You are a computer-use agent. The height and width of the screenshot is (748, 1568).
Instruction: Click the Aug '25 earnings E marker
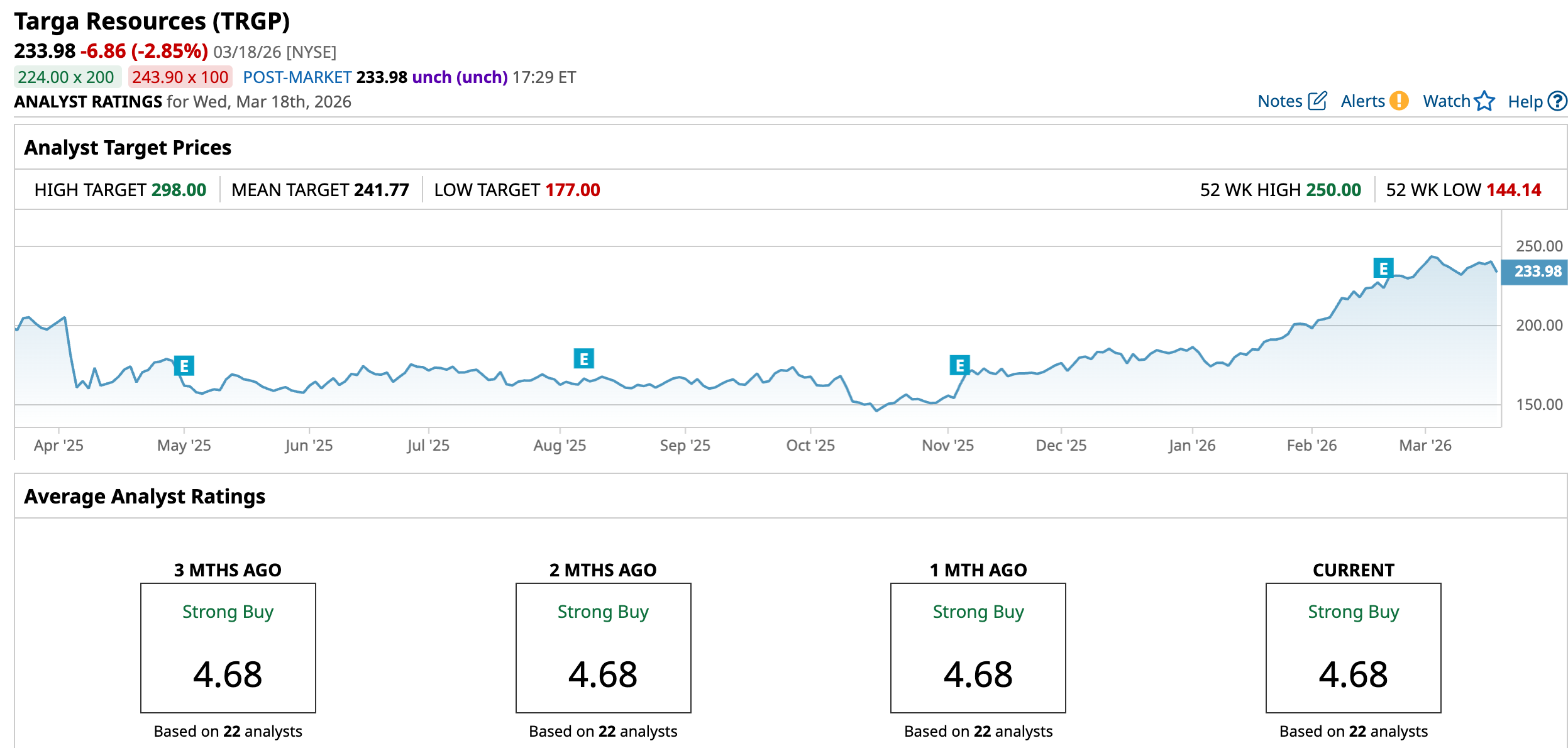(x=584, y=359)
